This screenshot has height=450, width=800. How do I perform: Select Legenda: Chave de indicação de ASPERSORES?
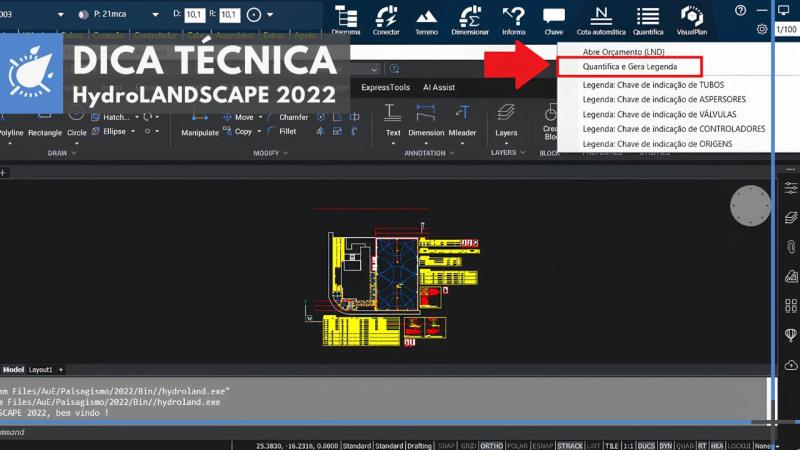pyautogui.click(x=664, y=99)
